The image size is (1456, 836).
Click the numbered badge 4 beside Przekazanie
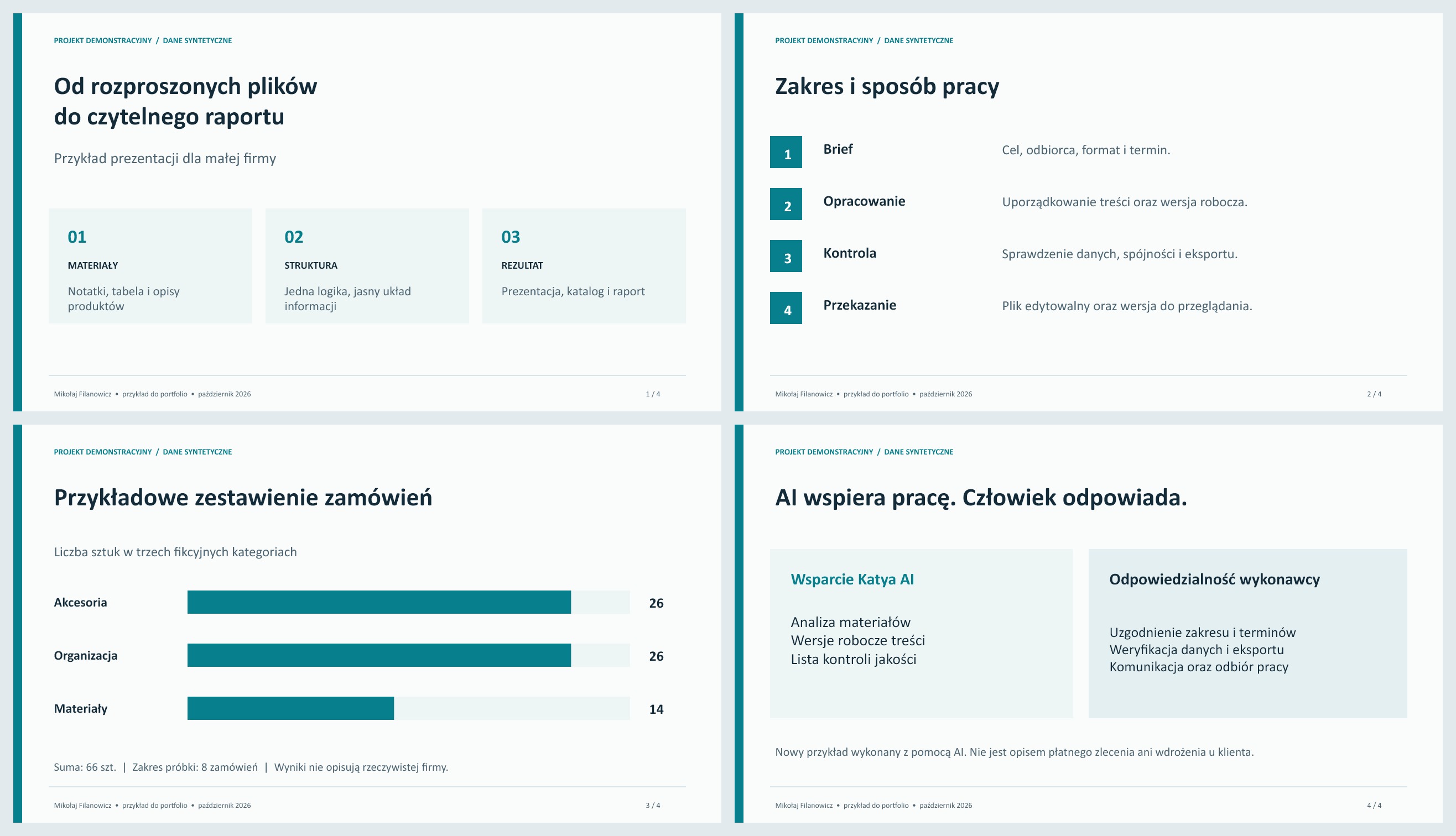coord(786,308)
